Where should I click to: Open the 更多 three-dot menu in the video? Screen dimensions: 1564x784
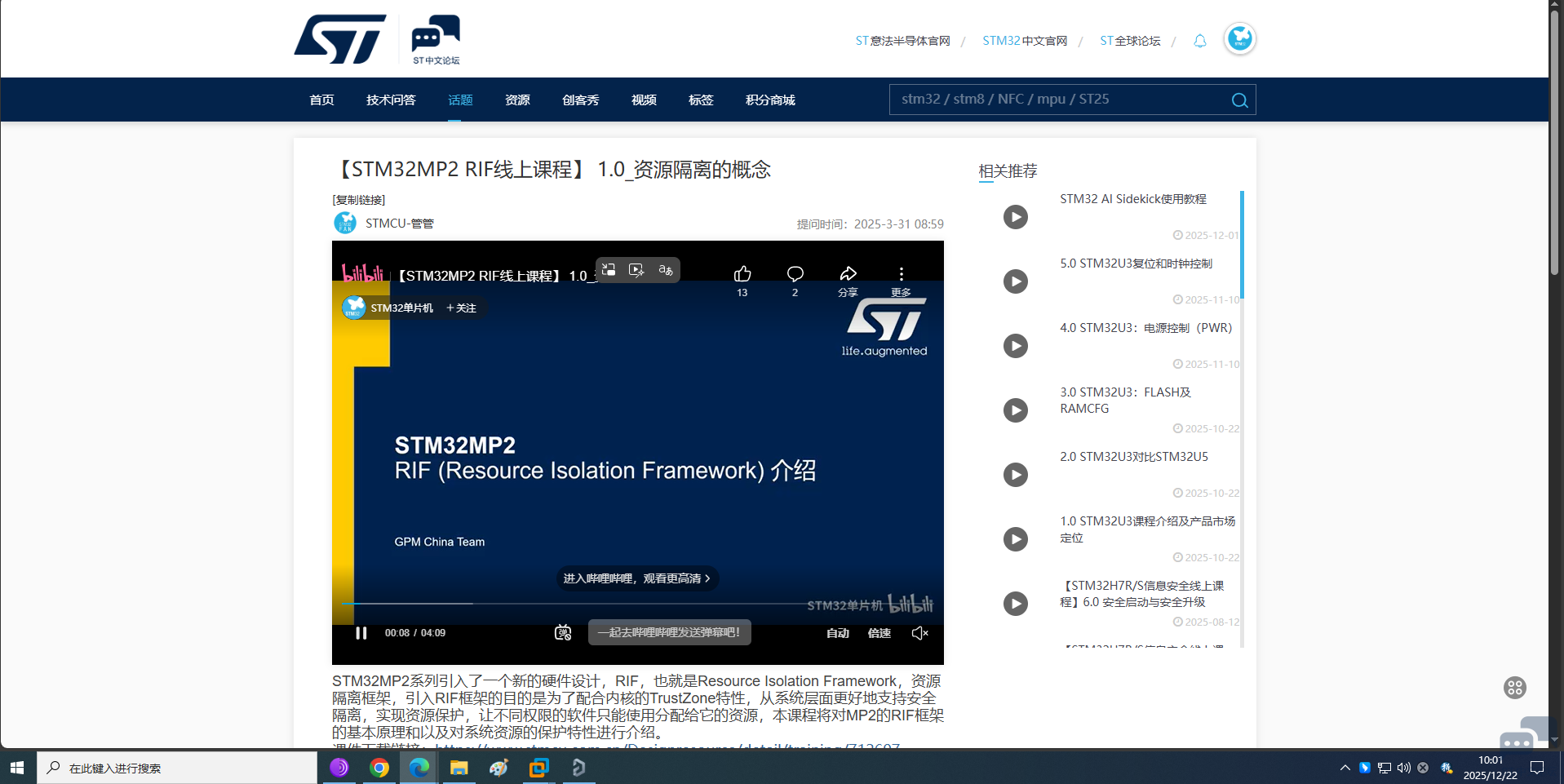902,273
